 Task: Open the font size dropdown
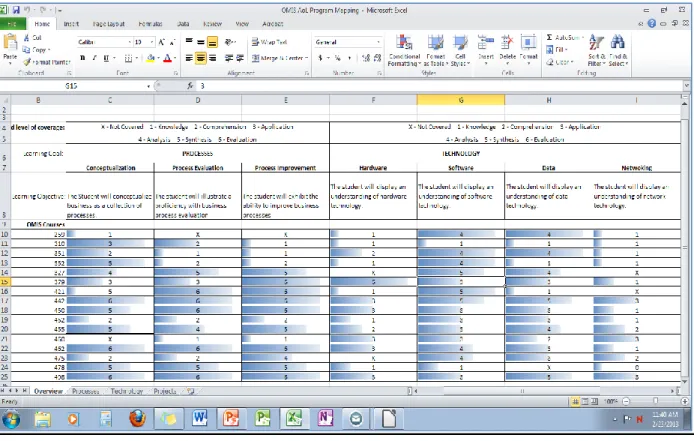point(152,42)
